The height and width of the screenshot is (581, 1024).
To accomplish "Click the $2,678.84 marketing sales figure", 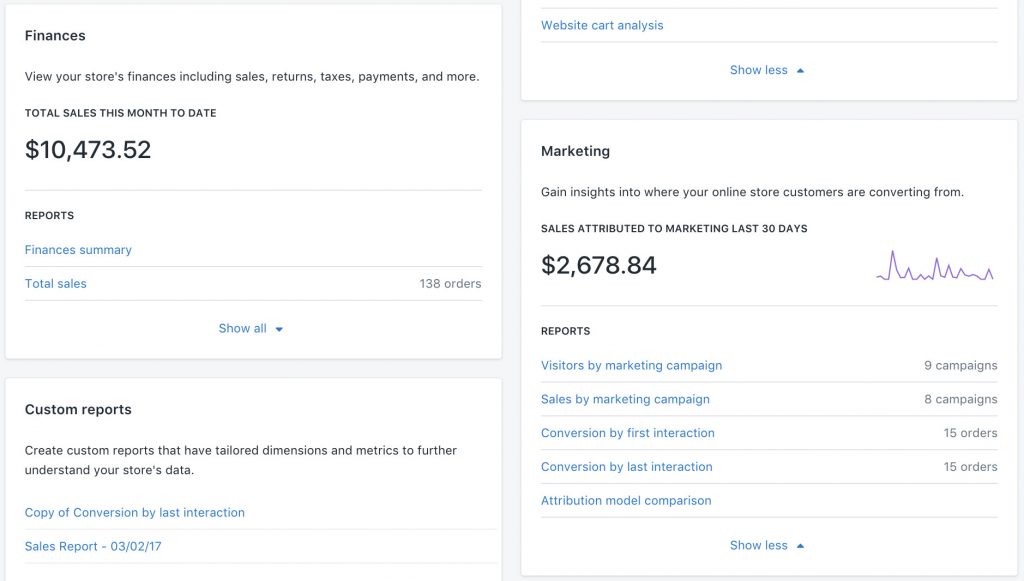I will click(599, 265).
